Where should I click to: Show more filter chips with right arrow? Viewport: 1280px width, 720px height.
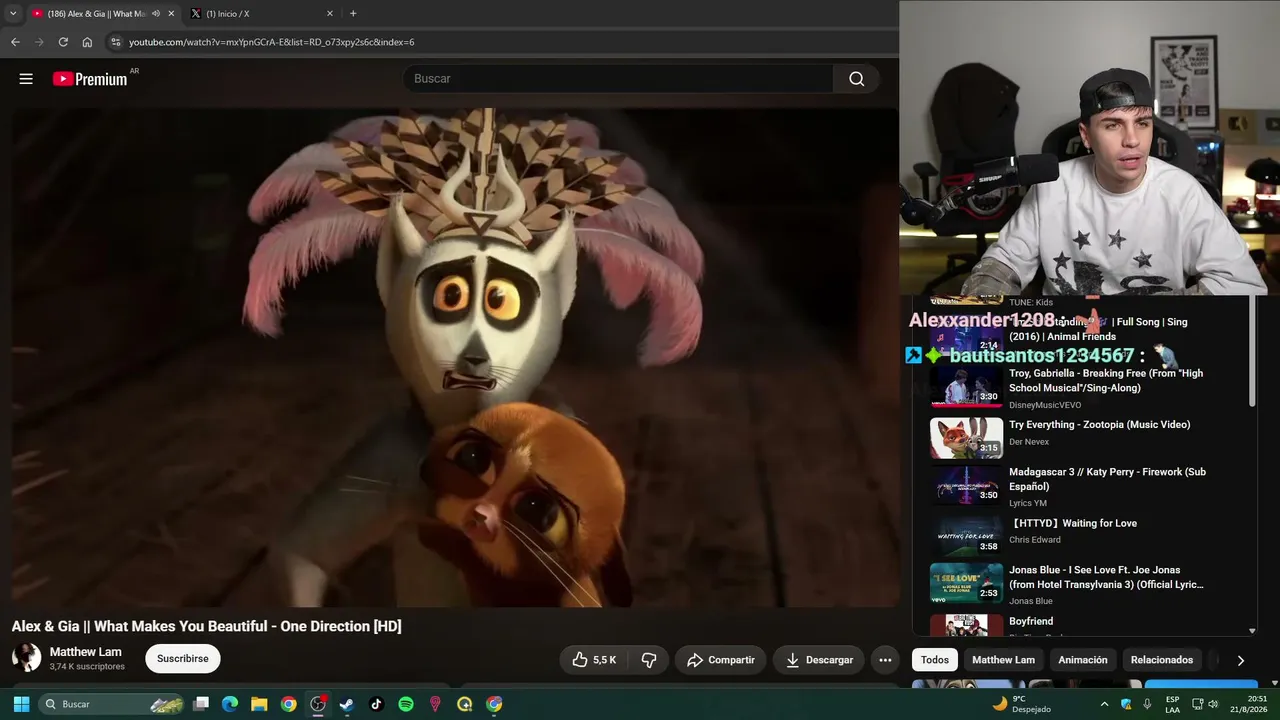[1240, 660]
